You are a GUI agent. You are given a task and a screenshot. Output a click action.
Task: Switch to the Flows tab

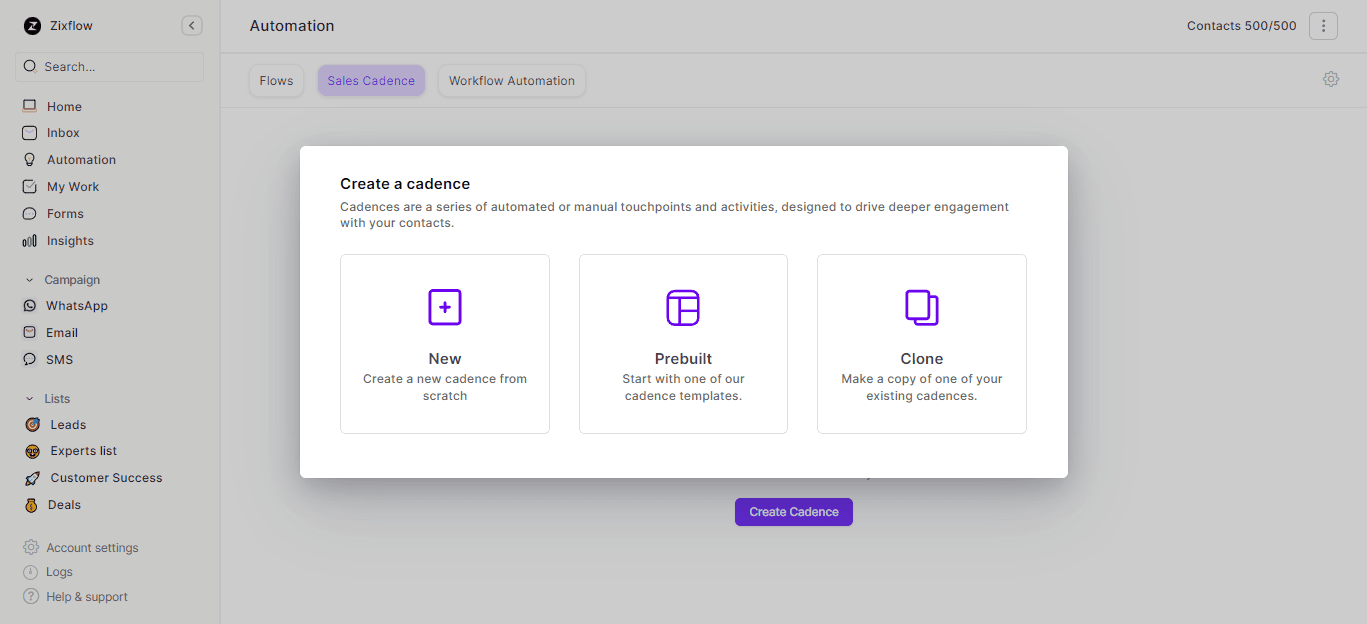point(277,81)
